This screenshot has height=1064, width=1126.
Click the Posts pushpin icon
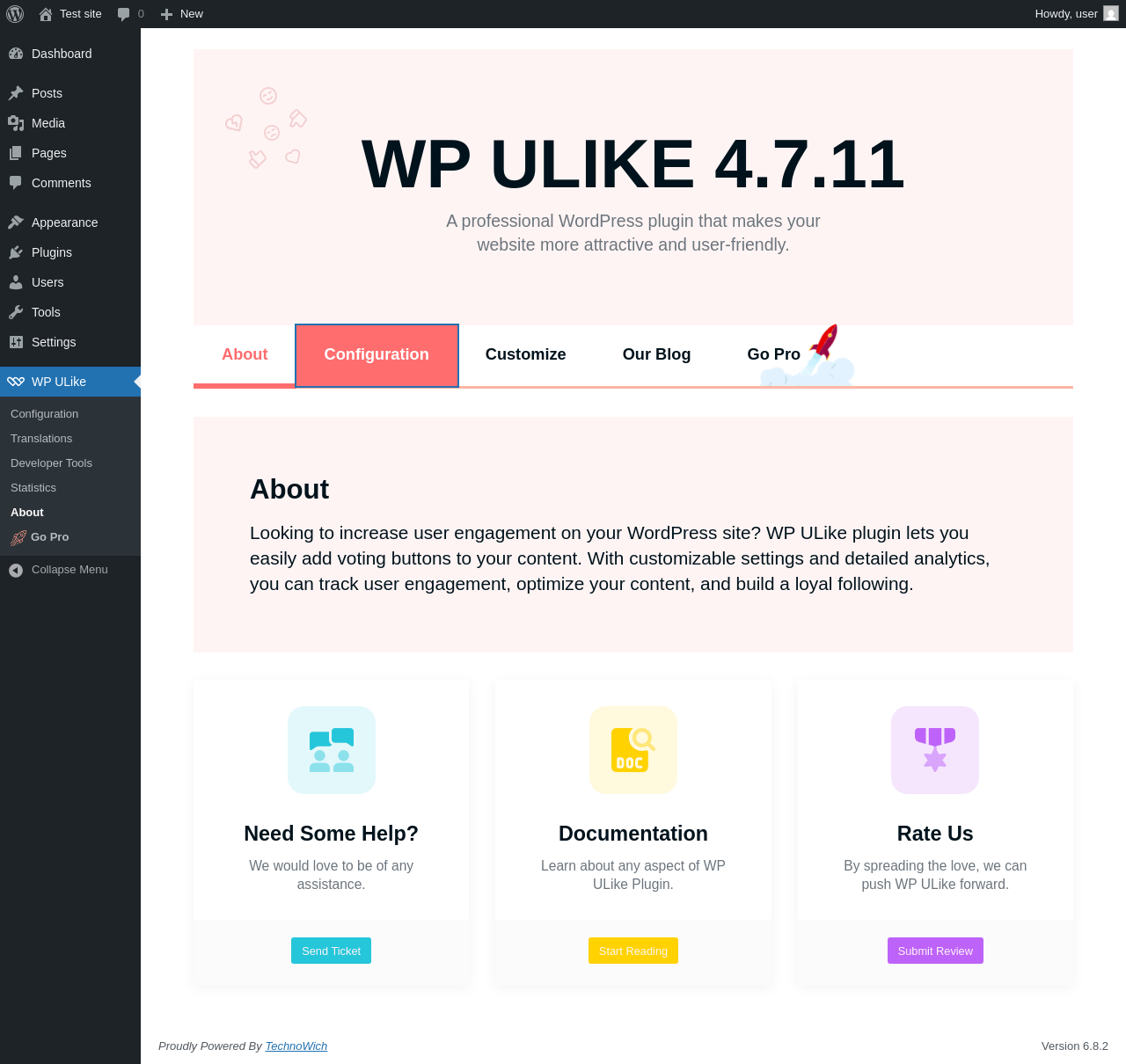[x=16, y=93]
